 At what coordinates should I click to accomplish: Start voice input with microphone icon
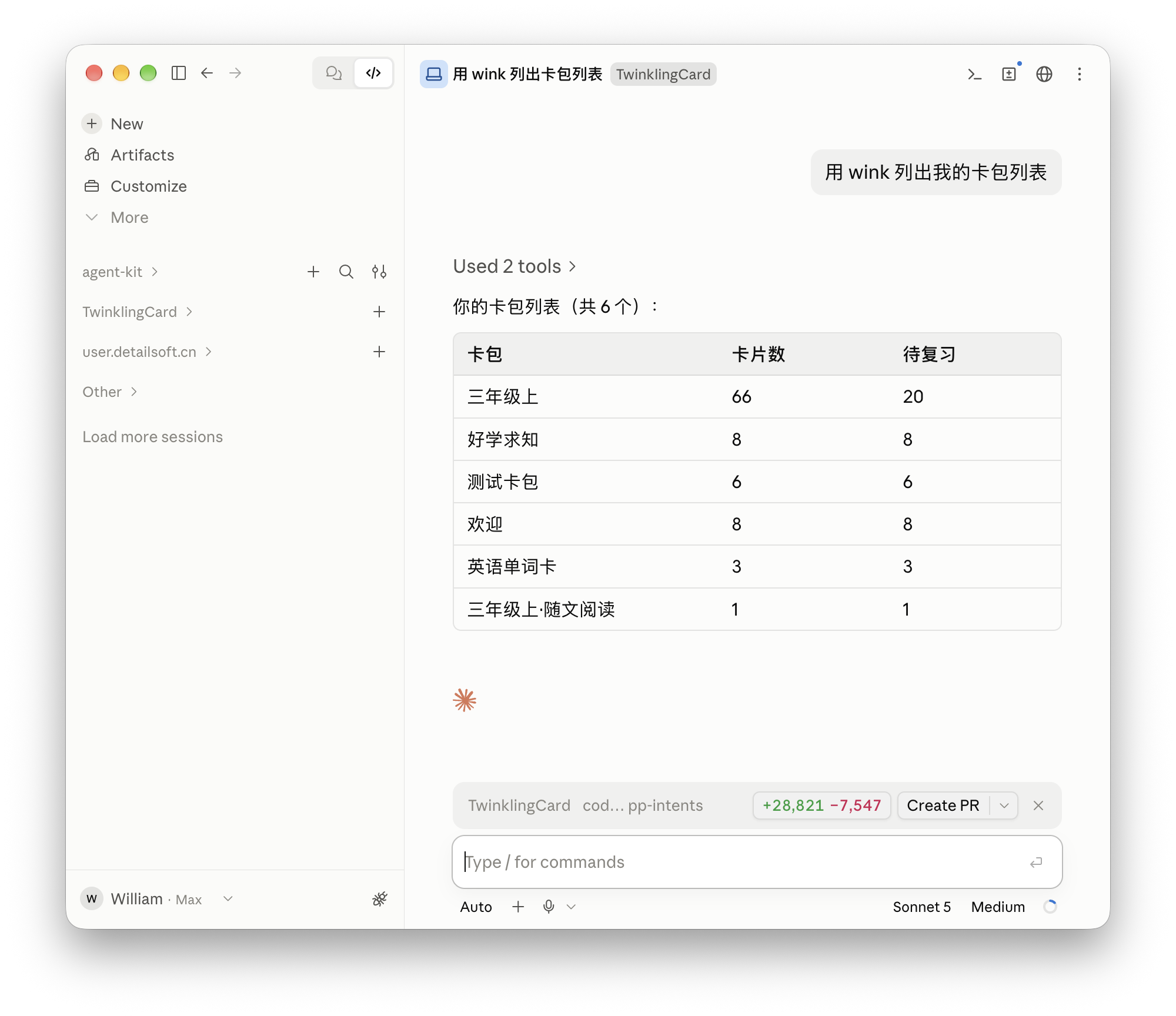coord(549,907)
